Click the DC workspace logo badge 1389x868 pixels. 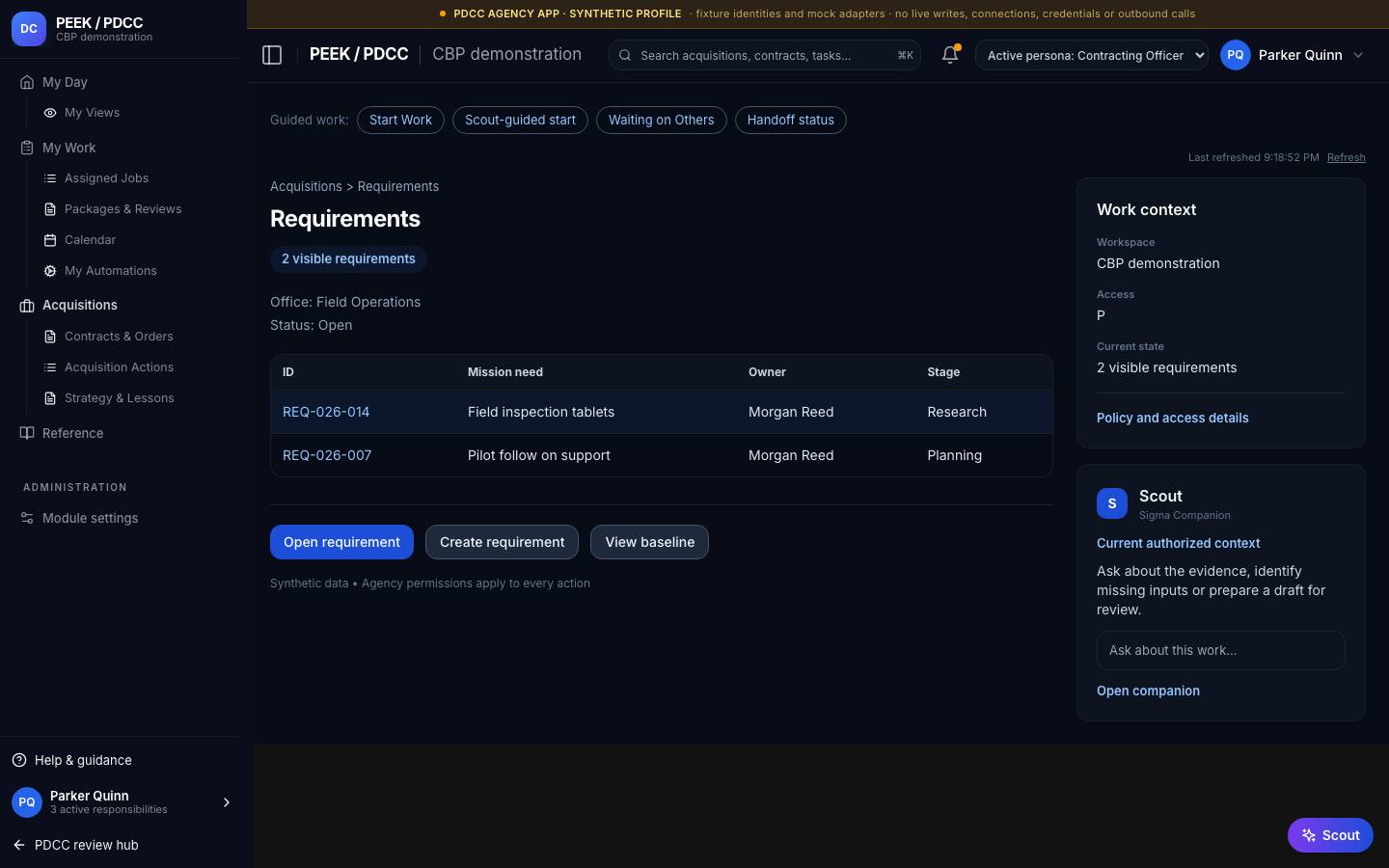click(x=29, y=29)
